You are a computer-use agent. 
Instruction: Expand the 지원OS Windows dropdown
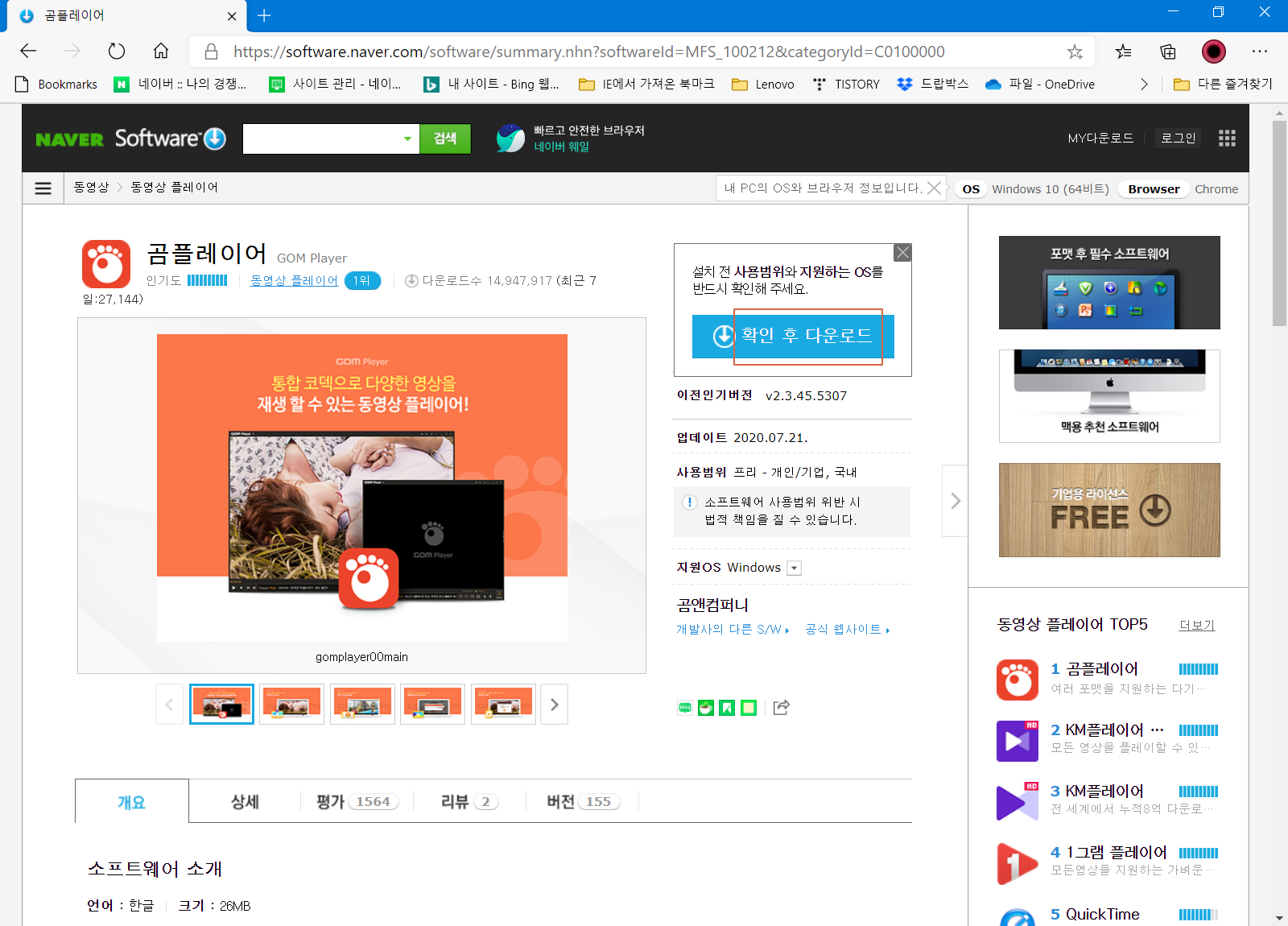(794, 568)
